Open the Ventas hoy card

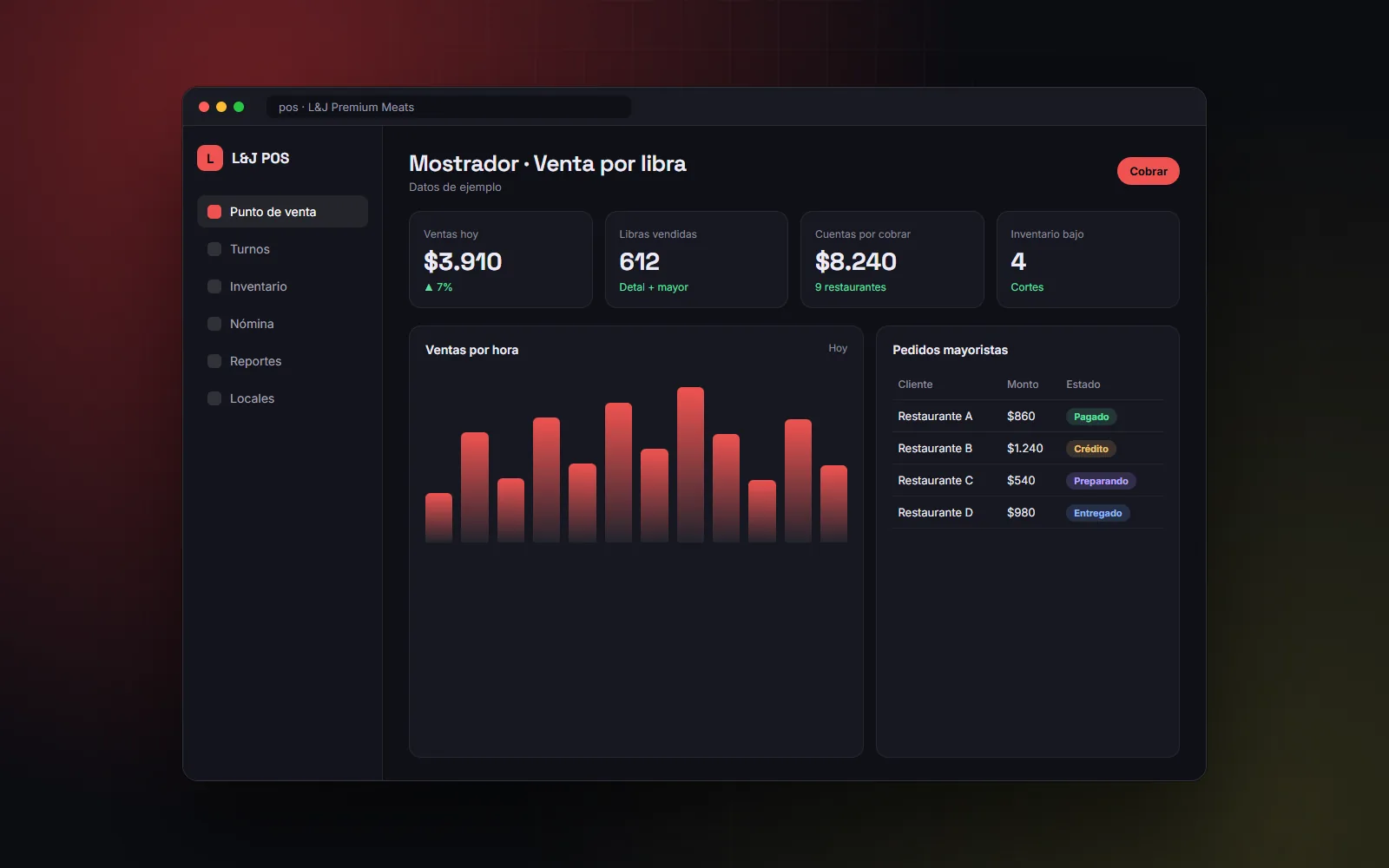(501, 260)
